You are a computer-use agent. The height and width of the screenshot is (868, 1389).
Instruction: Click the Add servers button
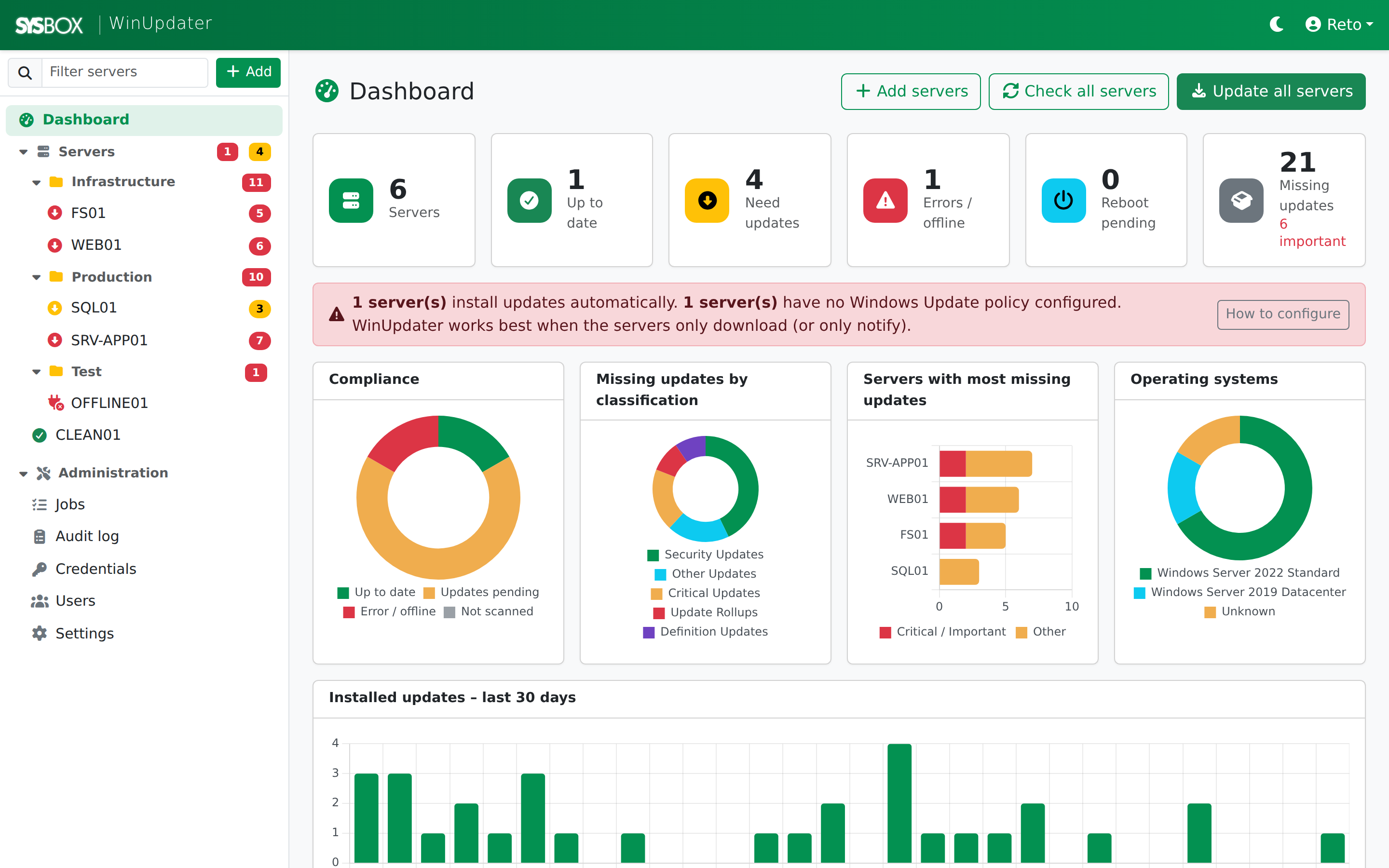tap(911, 91)
